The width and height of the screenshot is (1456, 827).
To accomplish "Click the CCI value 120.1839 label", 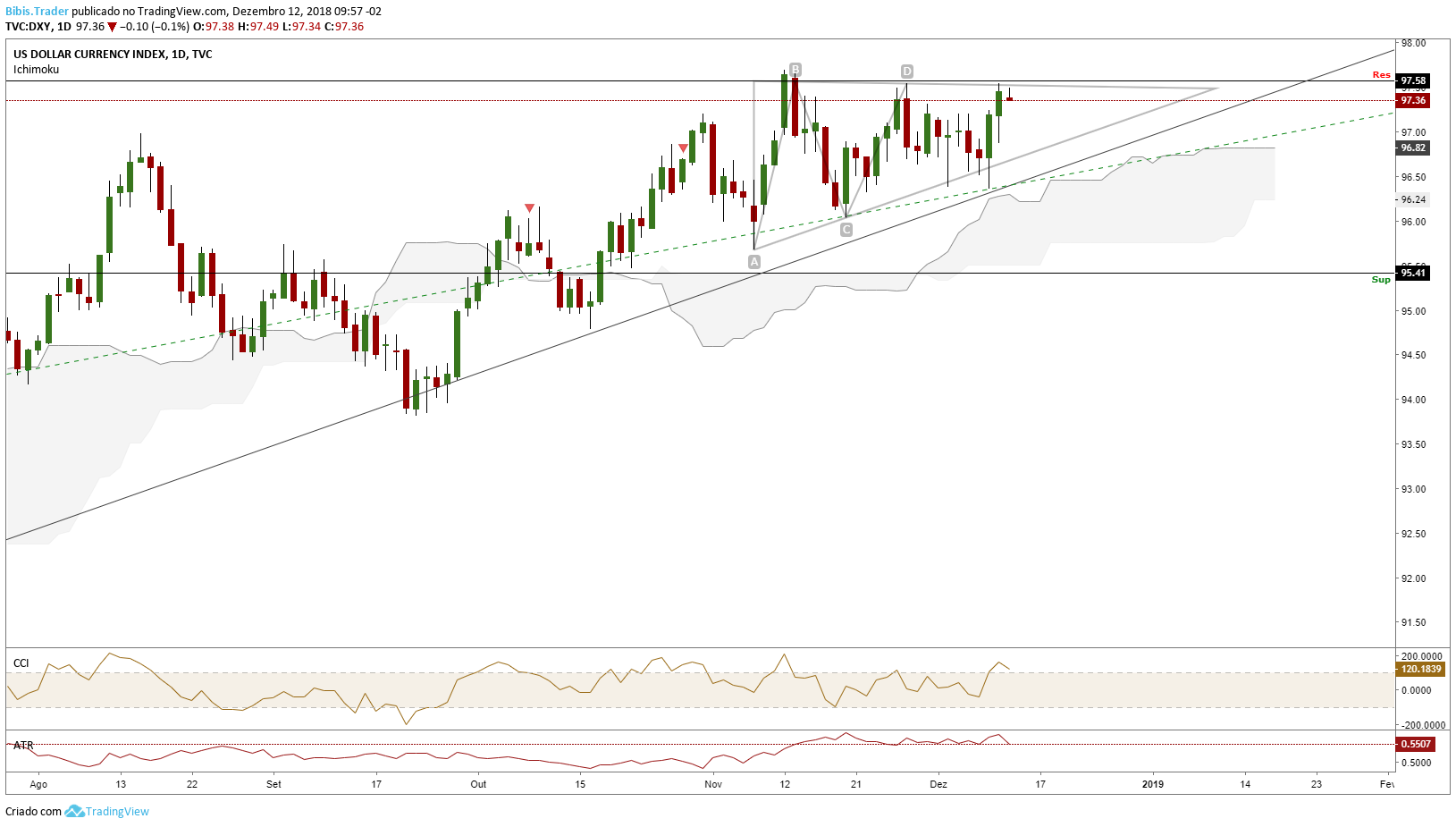I will [1420, 669].
